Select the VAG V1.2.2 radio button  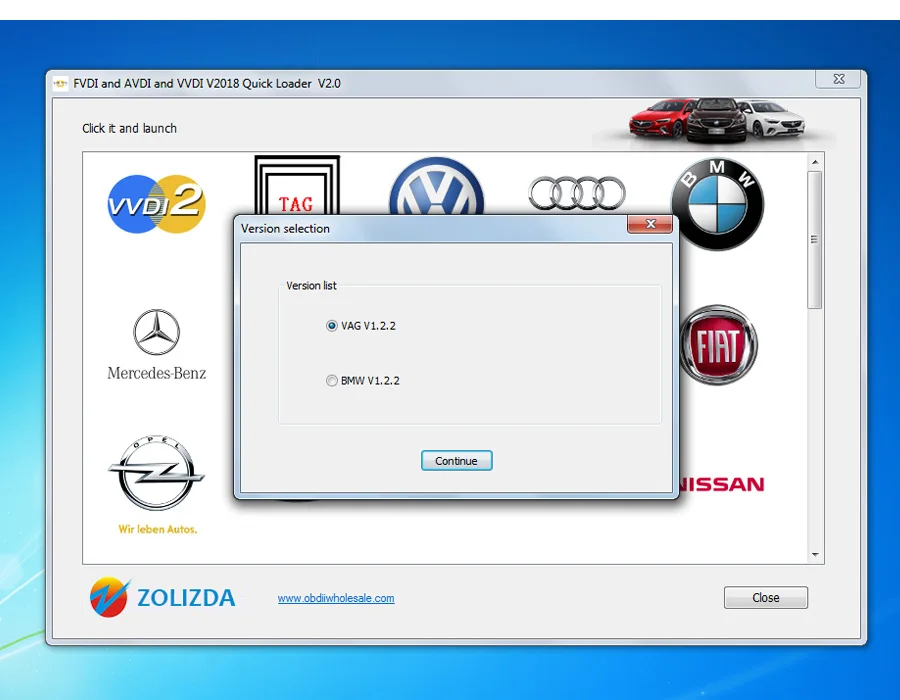click(331, 326)
